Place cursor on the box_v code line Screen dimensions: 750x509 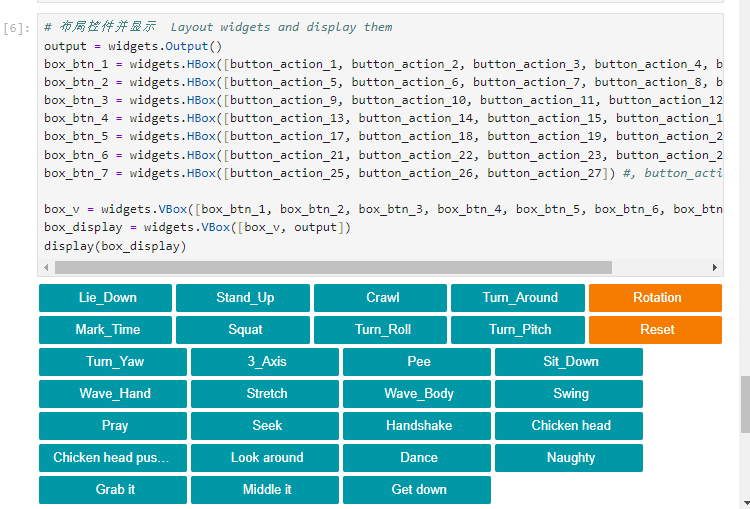click(x=383, y=209)
